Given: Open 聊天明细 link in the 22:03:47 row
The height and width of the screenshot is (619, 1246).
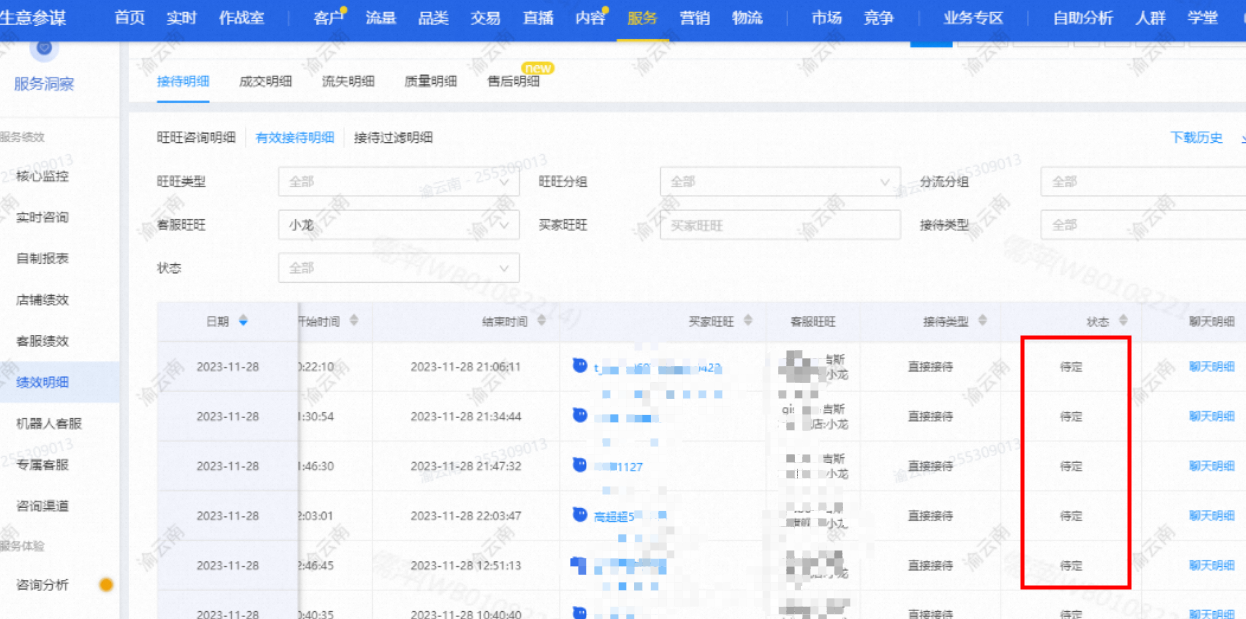Looking at the screenshot, I should pos(1212,516).
